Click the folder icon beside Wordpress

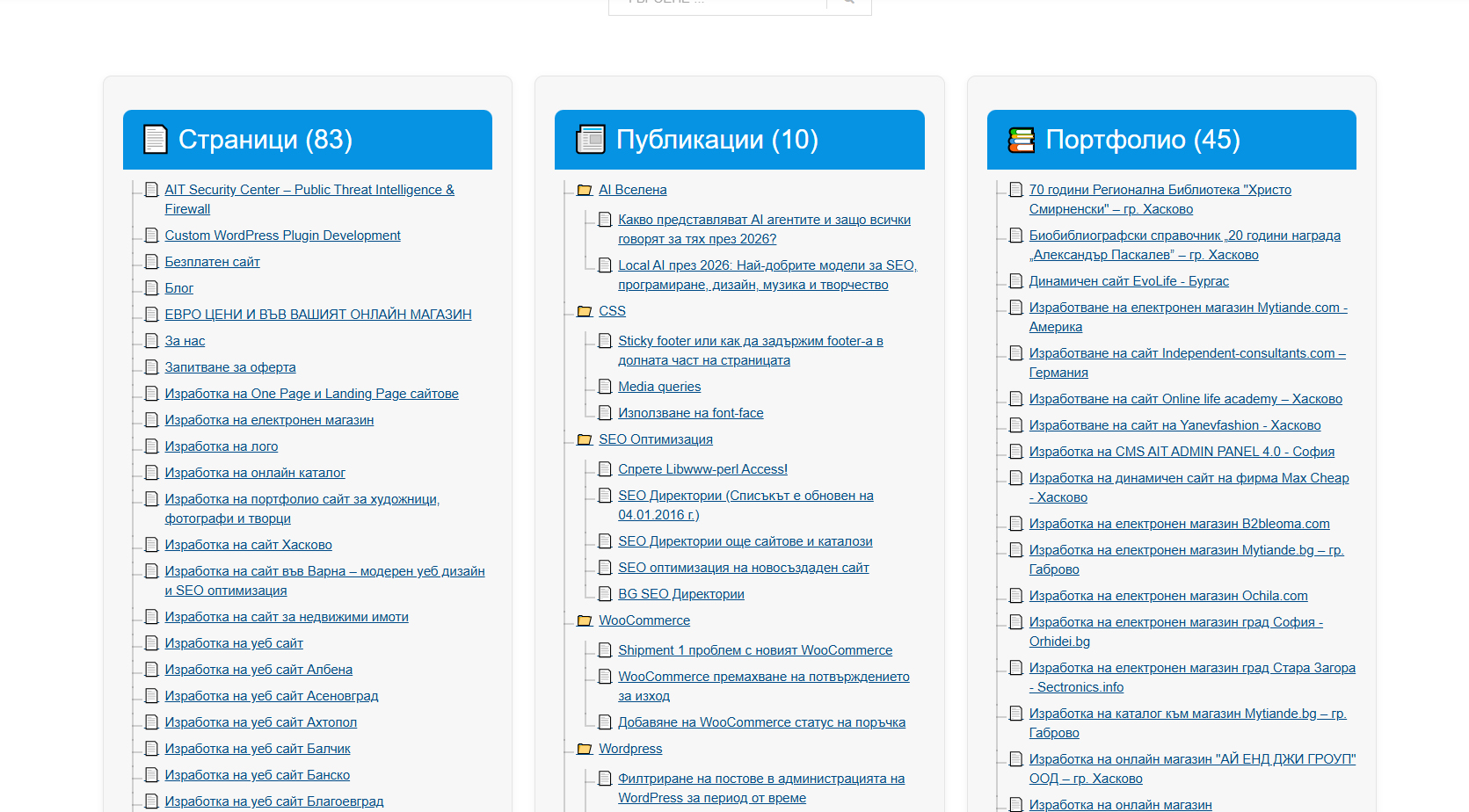click(x=585, y=749)
